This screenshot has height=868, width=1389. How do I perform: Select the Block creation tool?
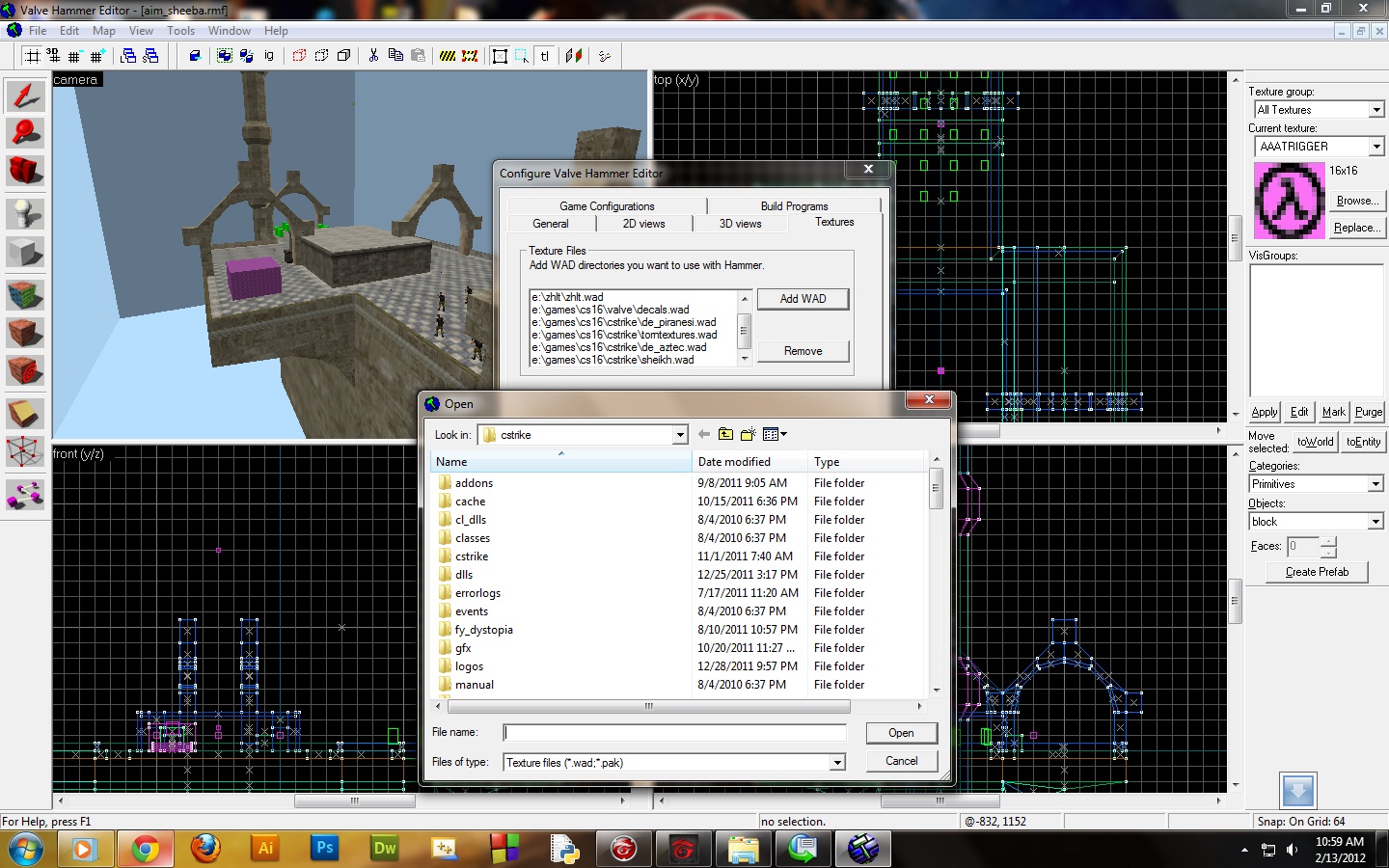(25, 253)
